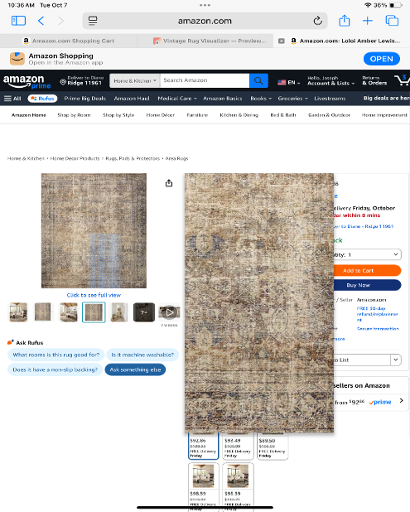410x512 pixels.
Task: Open the Quantity dropdown
Action: (367, 254)
